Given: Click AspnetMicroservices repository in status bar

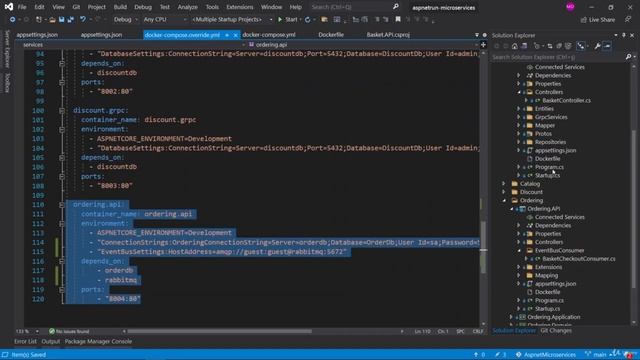Looking at the screenshot, I should [x=546, y=355].
